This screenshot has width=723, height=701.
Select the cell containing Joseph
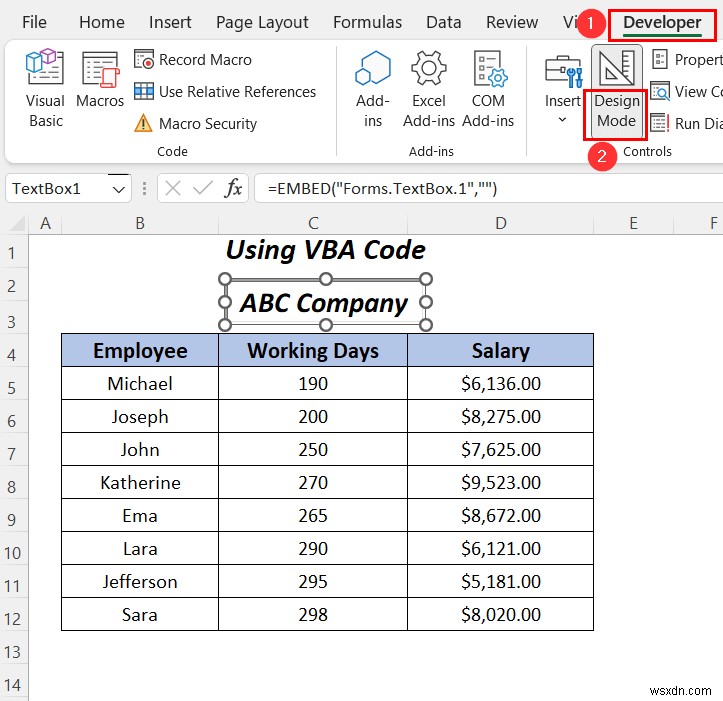pos(140,416)
